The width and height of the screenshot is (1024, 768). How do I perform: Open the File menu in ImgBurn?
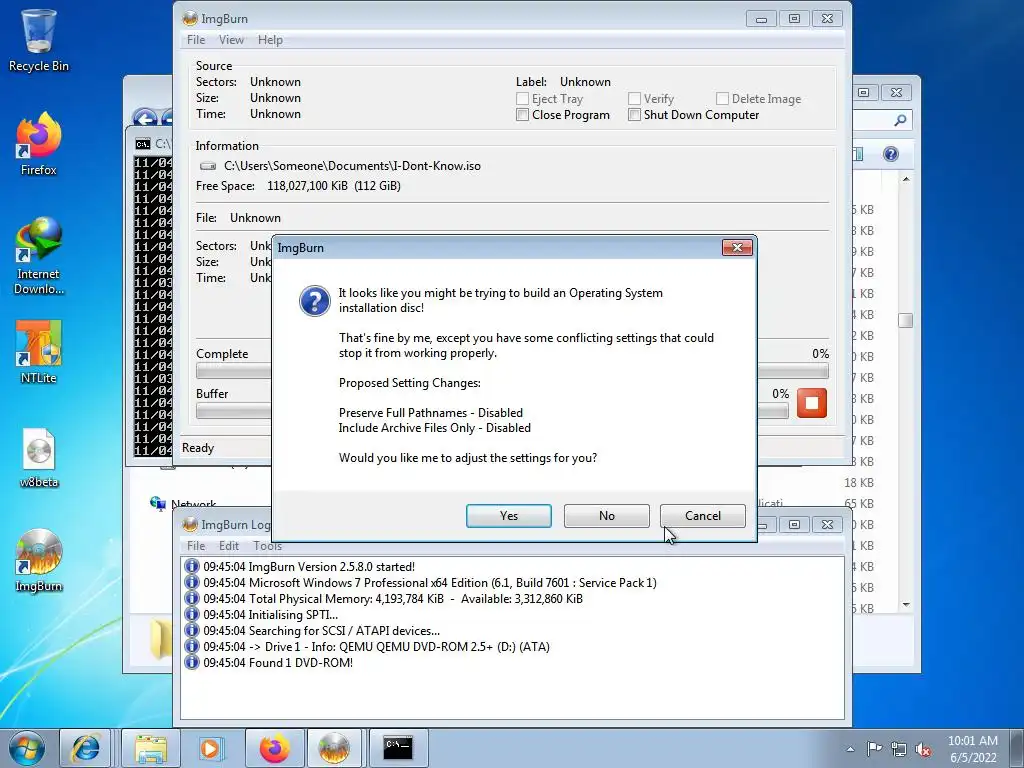(196, 40)
